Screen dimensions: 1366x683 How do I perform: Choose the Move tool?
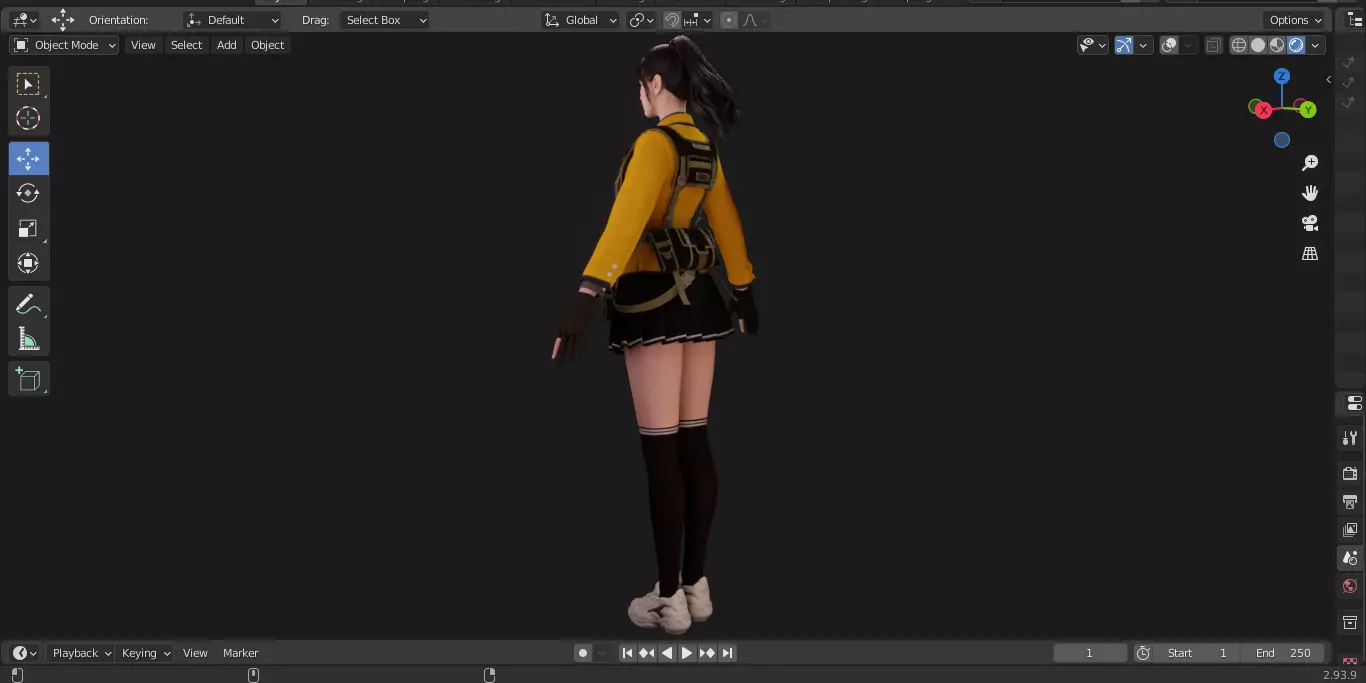point(28,159)
